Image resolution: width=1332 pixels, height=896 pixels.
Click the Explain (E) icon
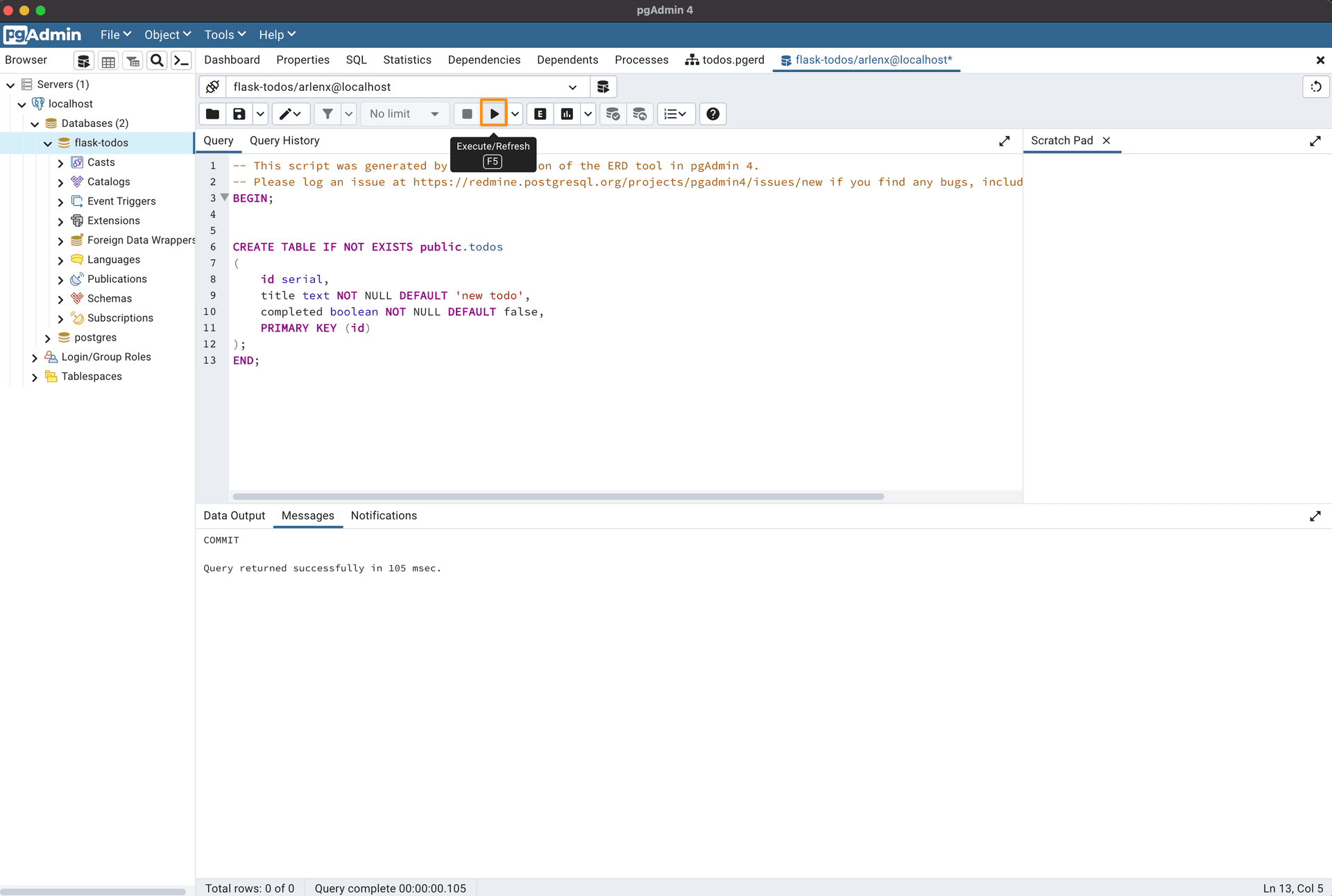click(540, 114)
